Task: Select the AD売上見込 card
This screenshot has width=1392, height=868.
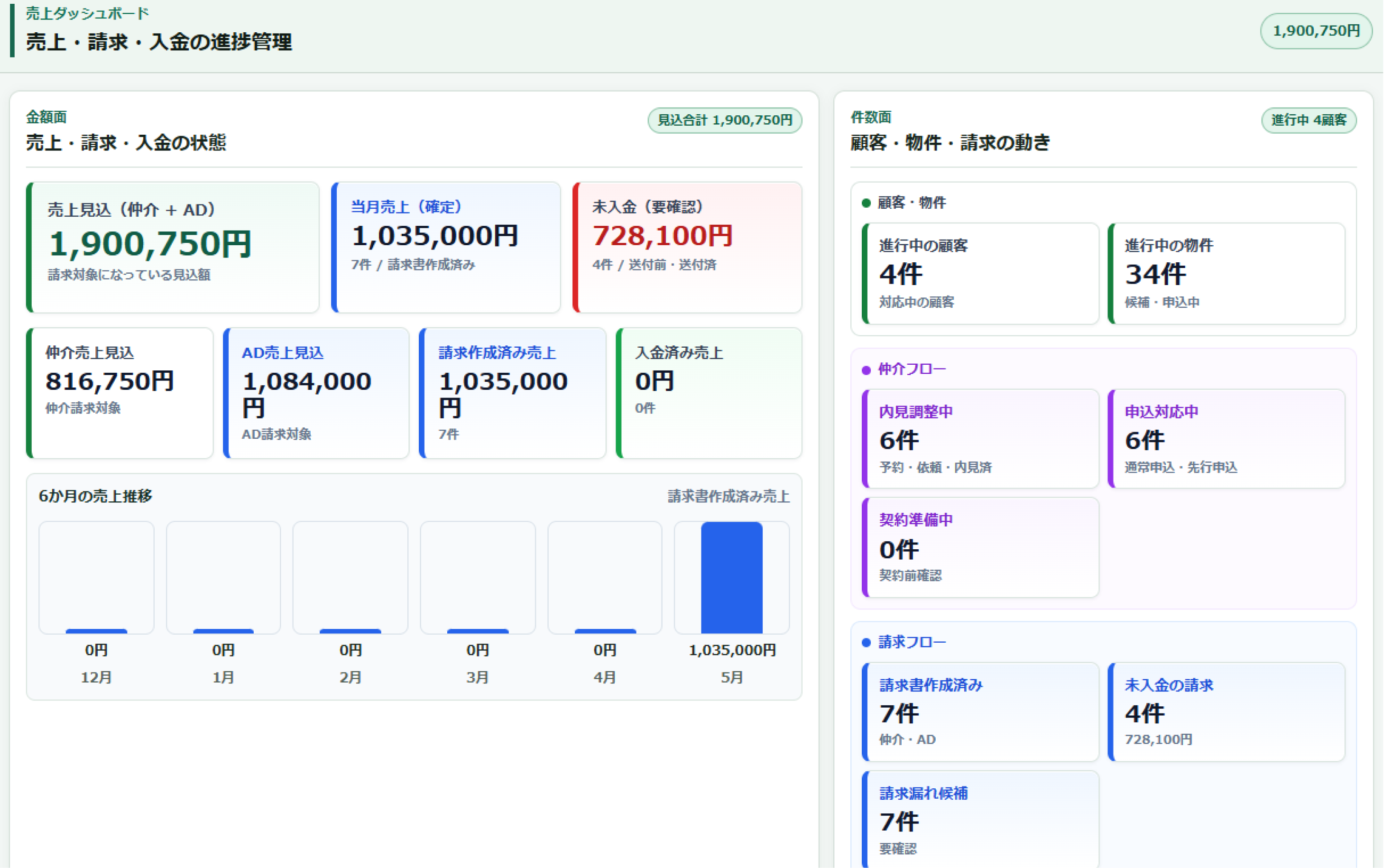Action: (318, 396)
